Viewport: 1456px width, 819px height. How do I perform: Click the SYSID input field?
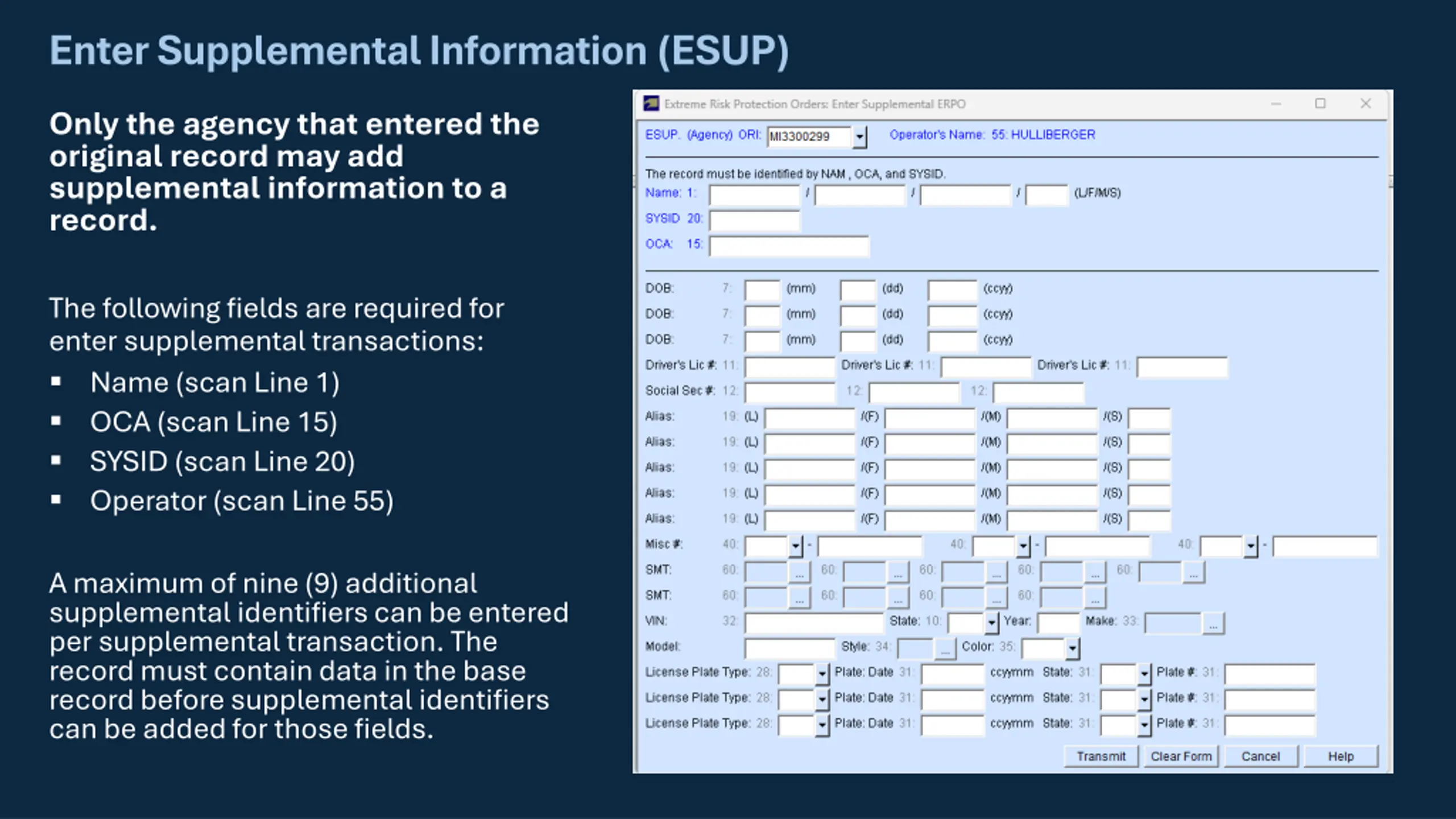pos(754,221)
